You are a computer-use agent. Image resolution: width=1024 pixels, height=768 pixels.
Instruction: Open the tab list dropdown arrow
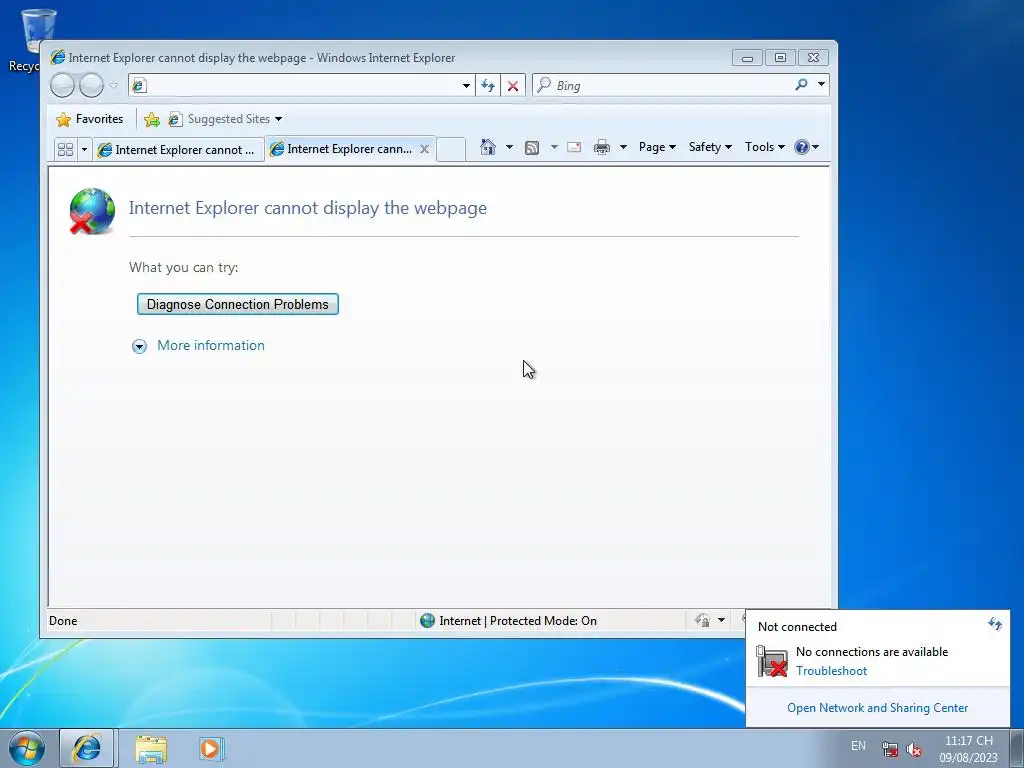click(84, 150)
